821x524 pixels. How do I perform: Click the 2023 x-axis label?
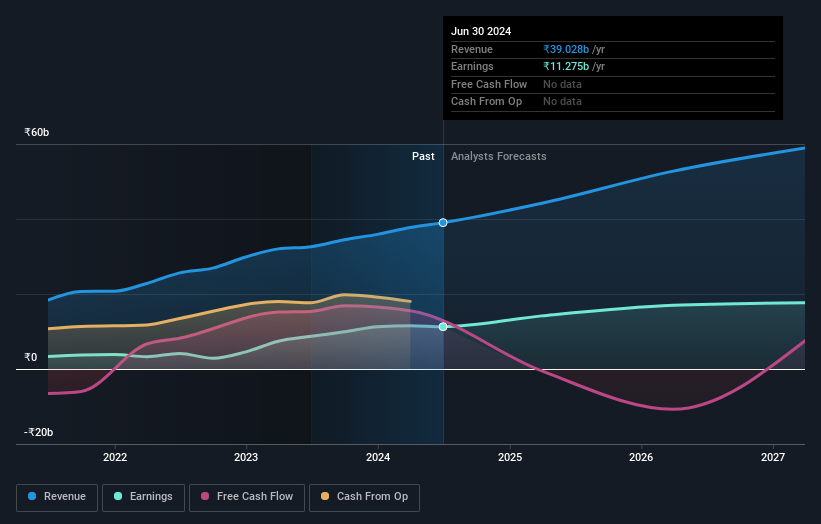click(246, 457)
